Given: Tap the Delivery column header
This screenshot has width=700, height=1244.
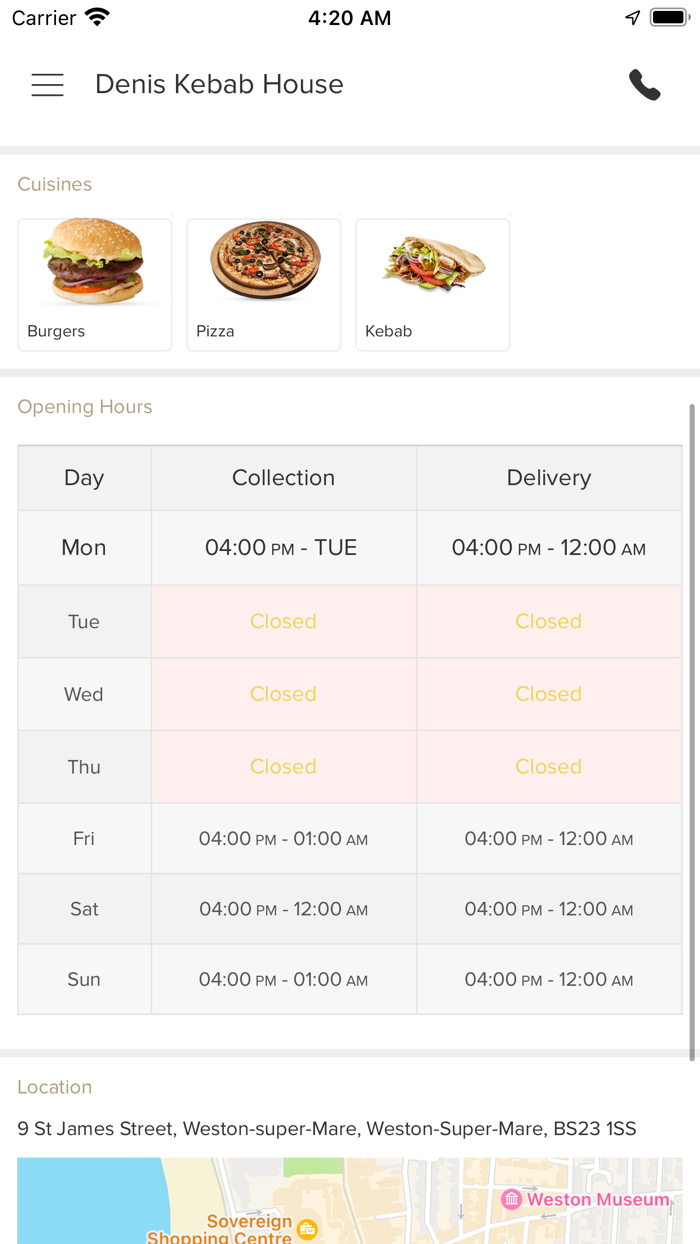Looking at the screenshot, I should coord(548,477).
